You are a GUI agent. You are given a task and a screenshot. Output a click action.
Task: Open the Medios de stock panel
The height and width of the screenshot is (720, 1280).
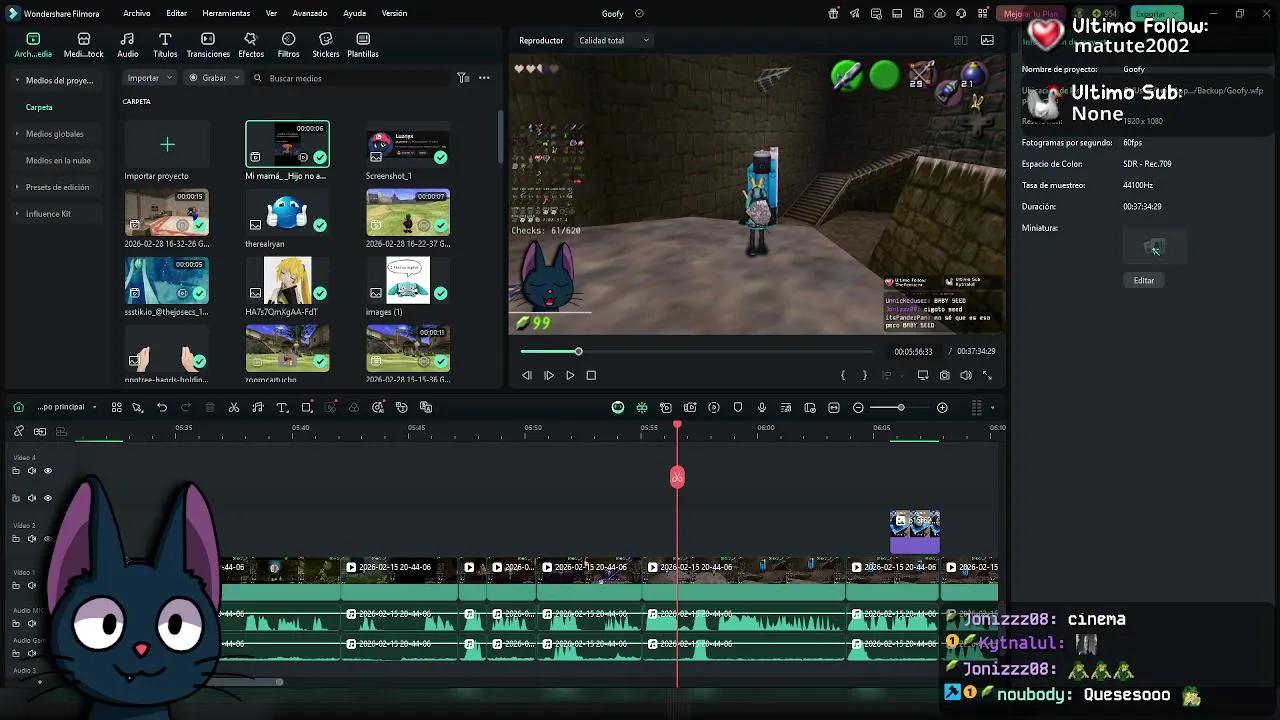[84, 45]
